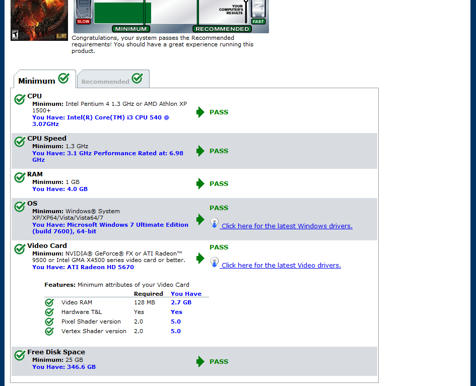The image size is (476, 386).
Task: Click the 5.0 Vertex Shader value
Action: [x=176, y=331]
